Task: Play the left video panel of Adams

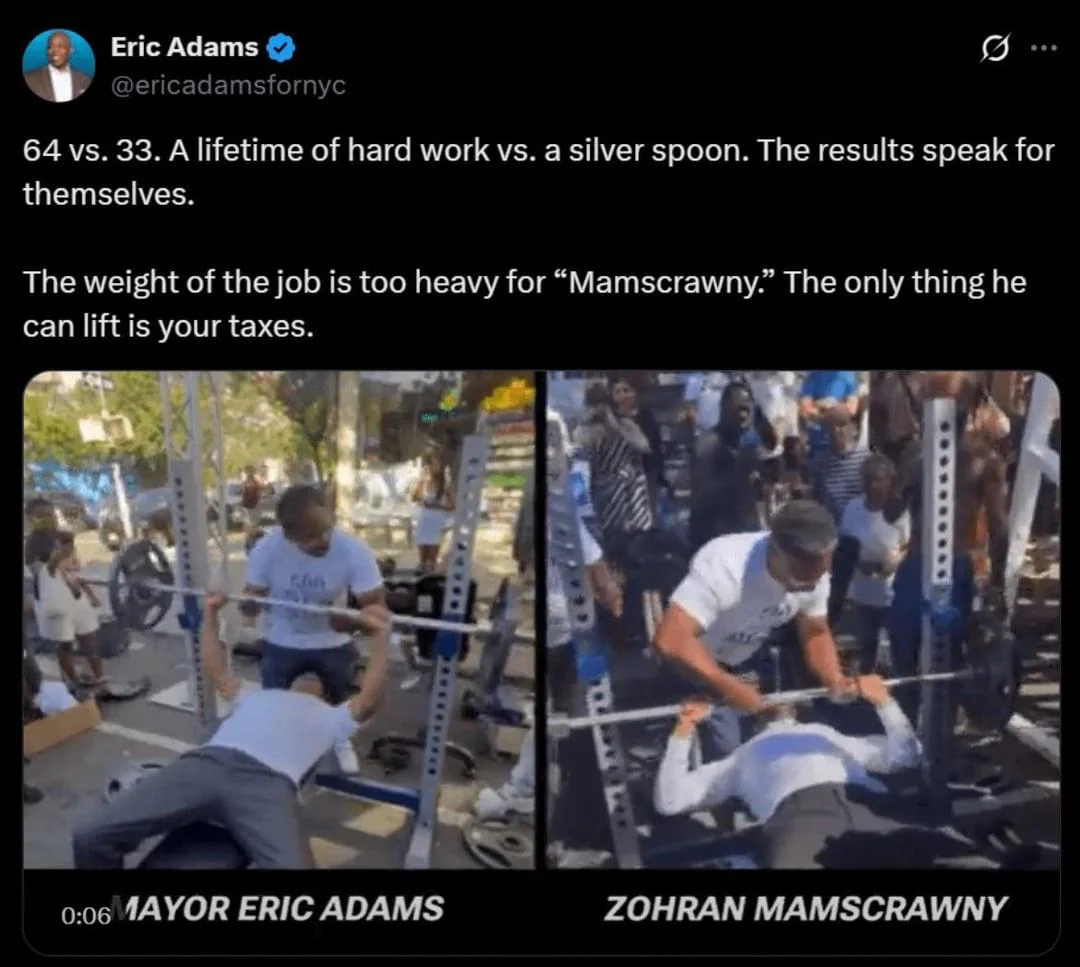Action: click(x=279, y=620)
